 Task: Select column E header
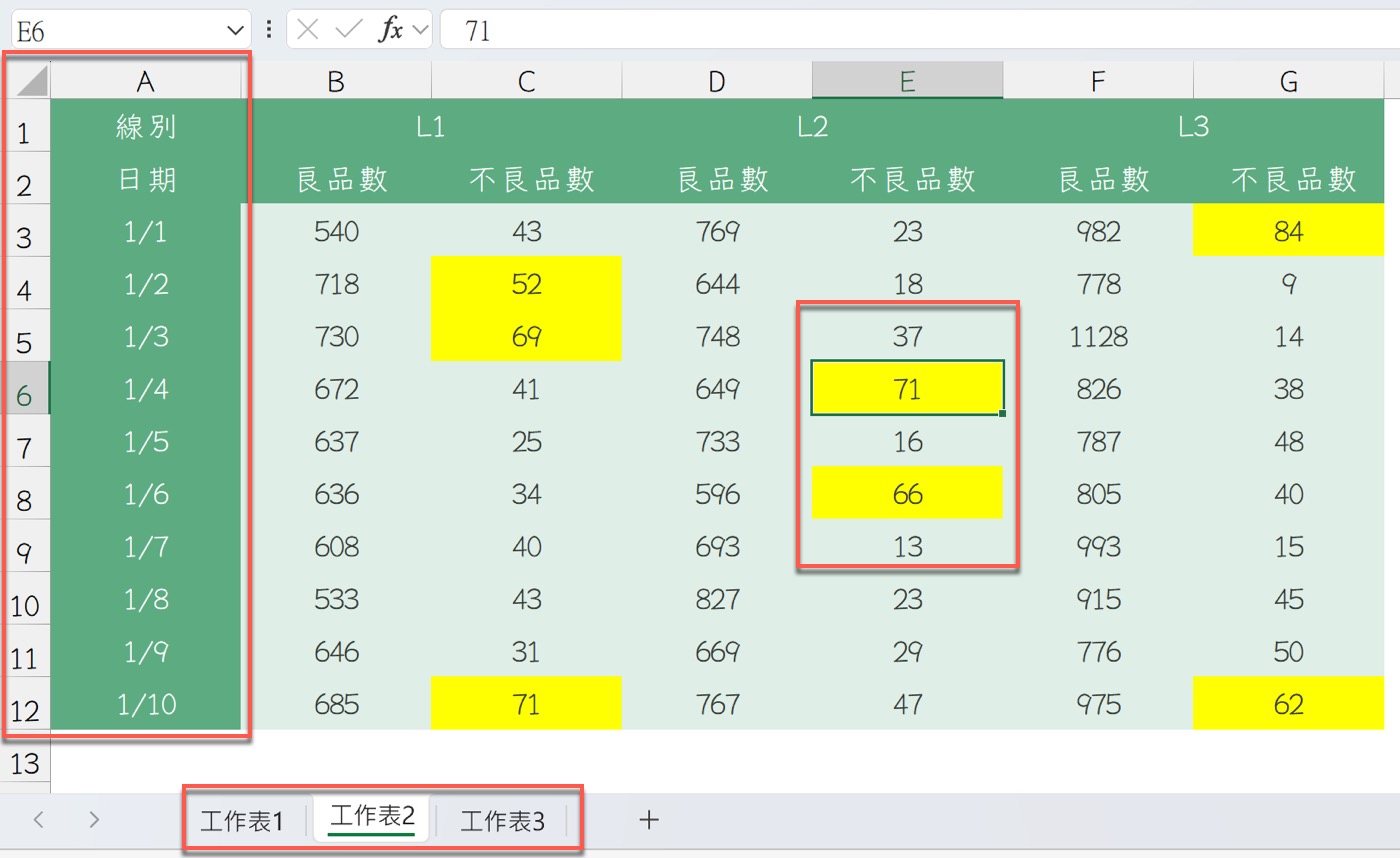(x=907, y=81)
